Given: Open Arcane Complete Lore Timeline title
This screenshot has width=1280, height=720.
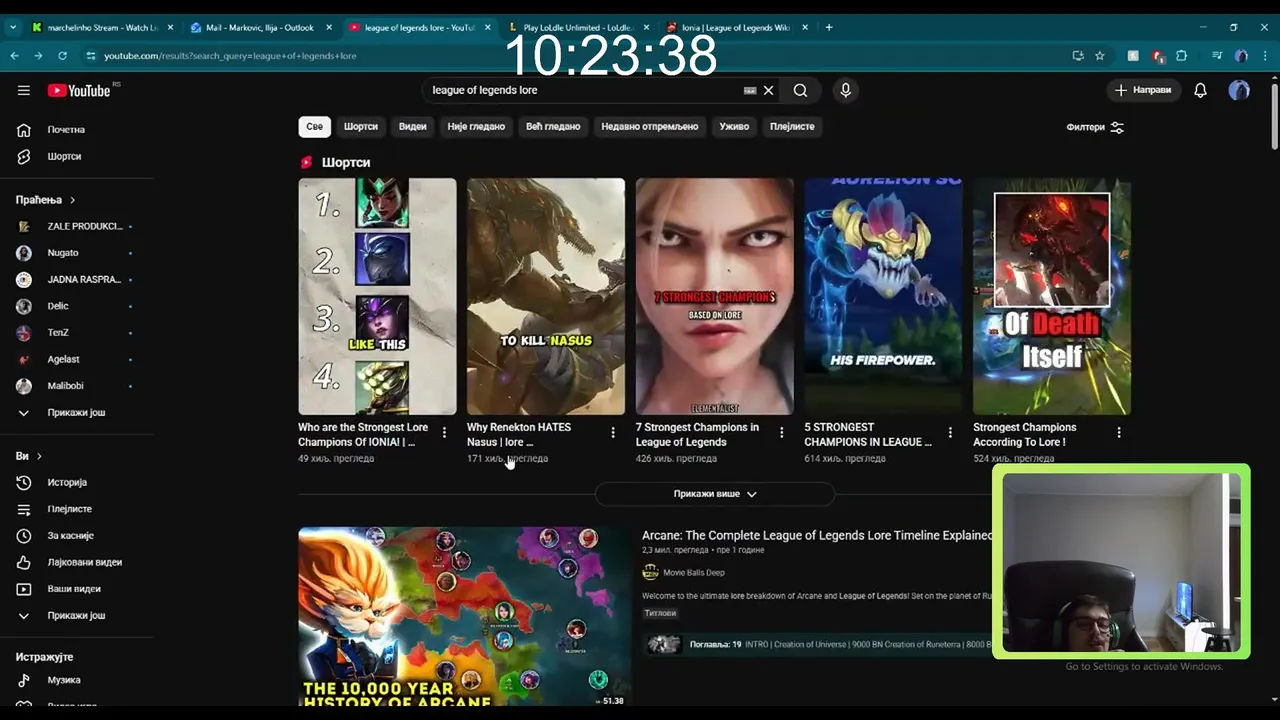Looking at the screenshot, I should [817, 536].
